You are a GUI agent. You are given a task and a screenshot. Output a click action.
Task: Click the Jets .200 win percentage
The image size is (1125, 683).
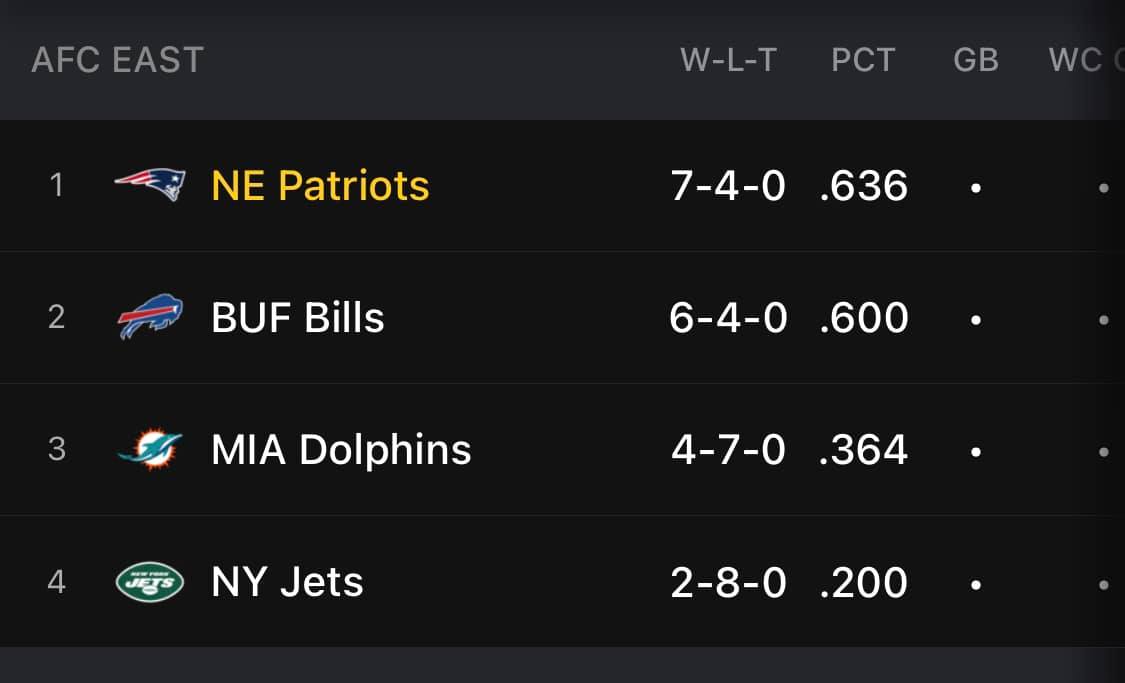(863, 582)
